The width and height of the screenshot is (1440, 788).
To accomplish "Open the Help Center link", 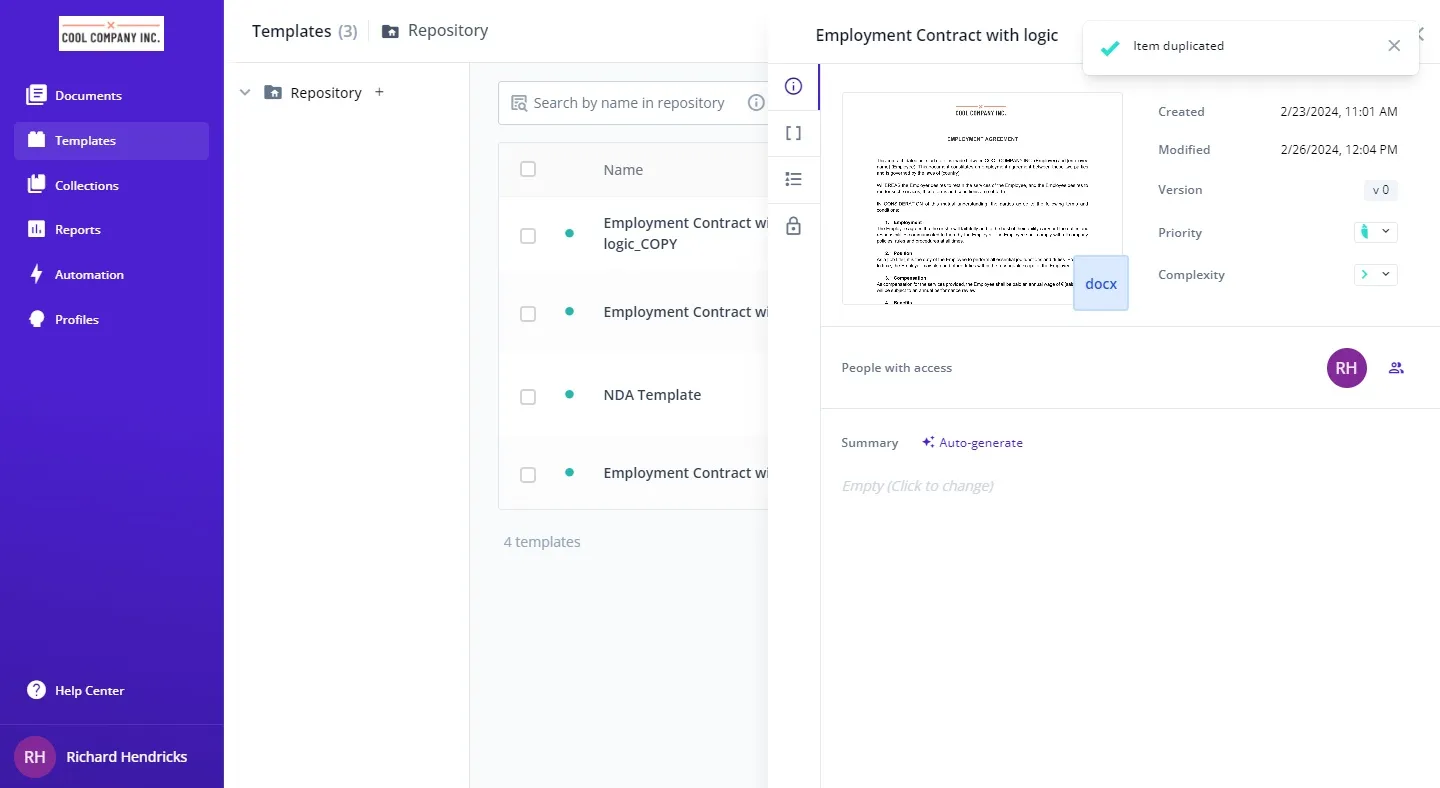I will [89, 691].
